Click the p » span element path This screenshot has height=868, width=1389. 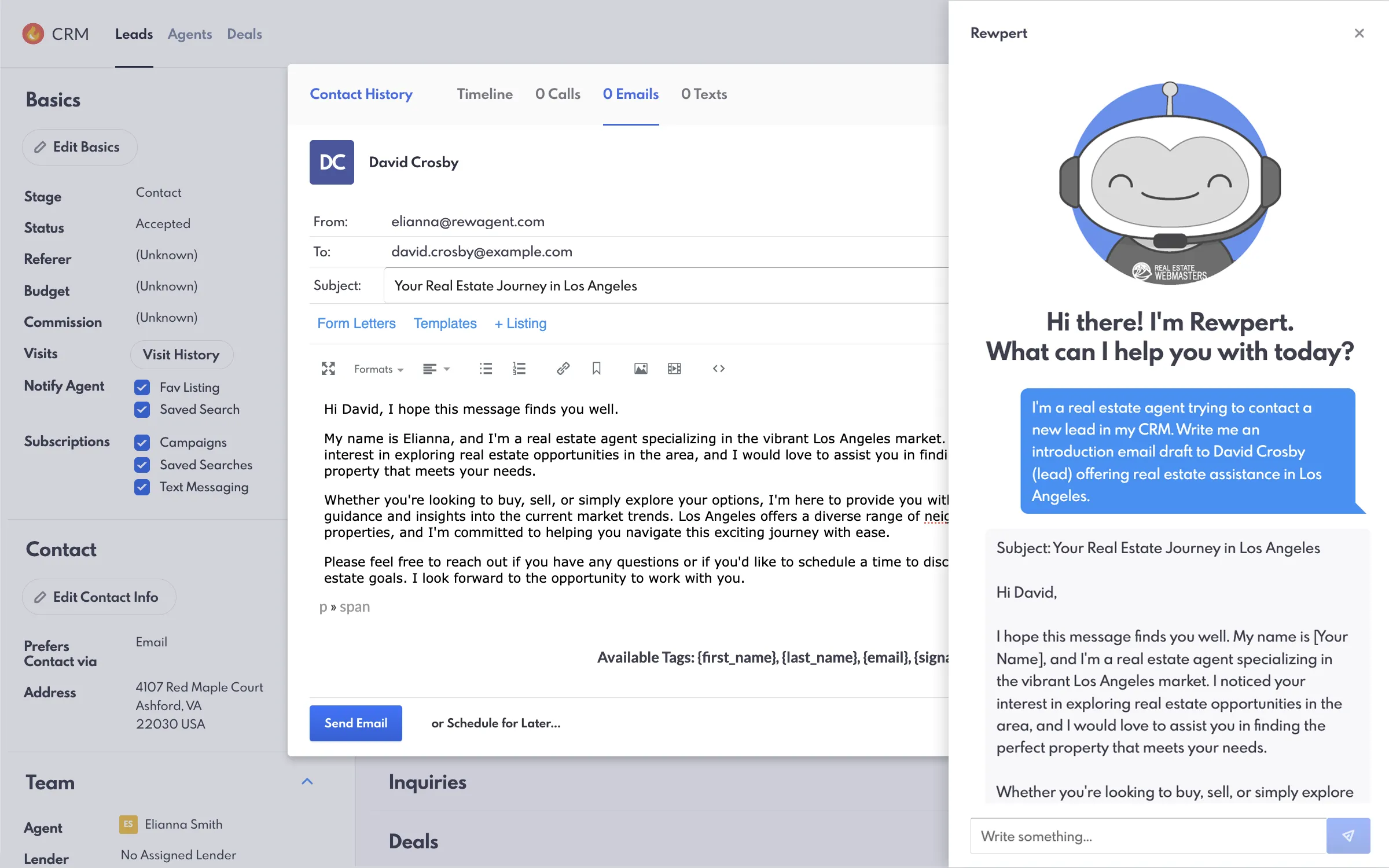[x=344, y=607]
